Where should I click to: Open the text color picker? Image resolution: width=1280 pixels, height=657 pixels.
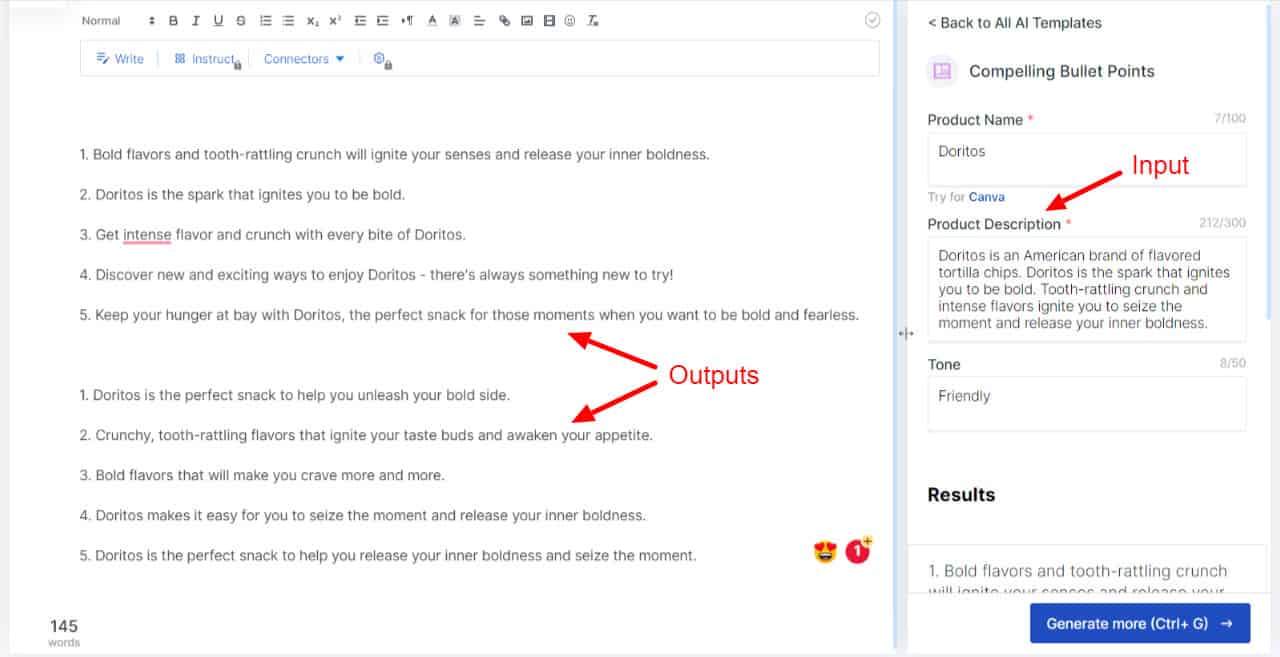tap(432, 21)
